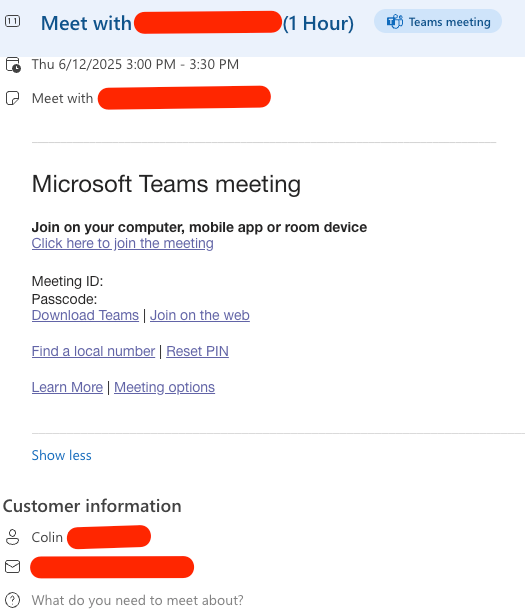Image resolution: width=525 pixels, height=614 pixels.
Task: Open the Teams meeting badge
Action: tap(438, 22)
